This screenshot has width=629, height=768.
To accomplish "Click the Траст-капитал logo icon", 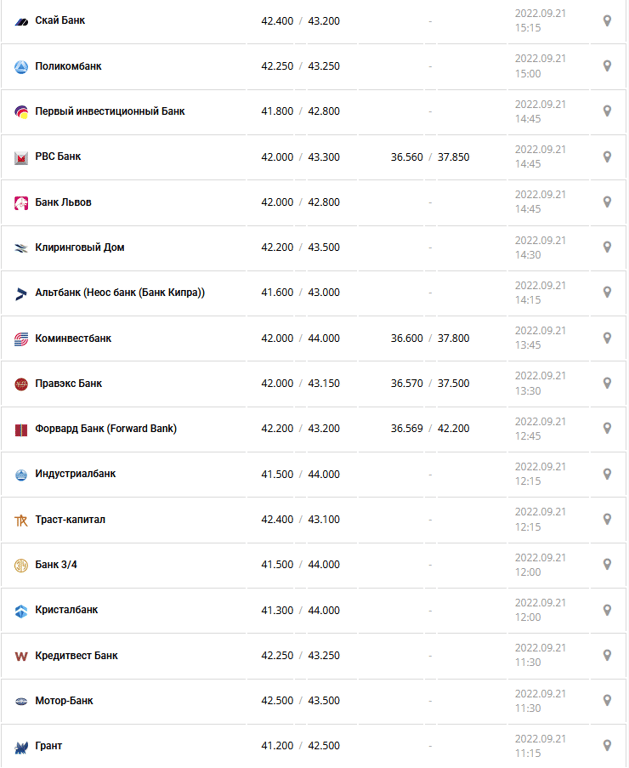I will click(21, 520).
